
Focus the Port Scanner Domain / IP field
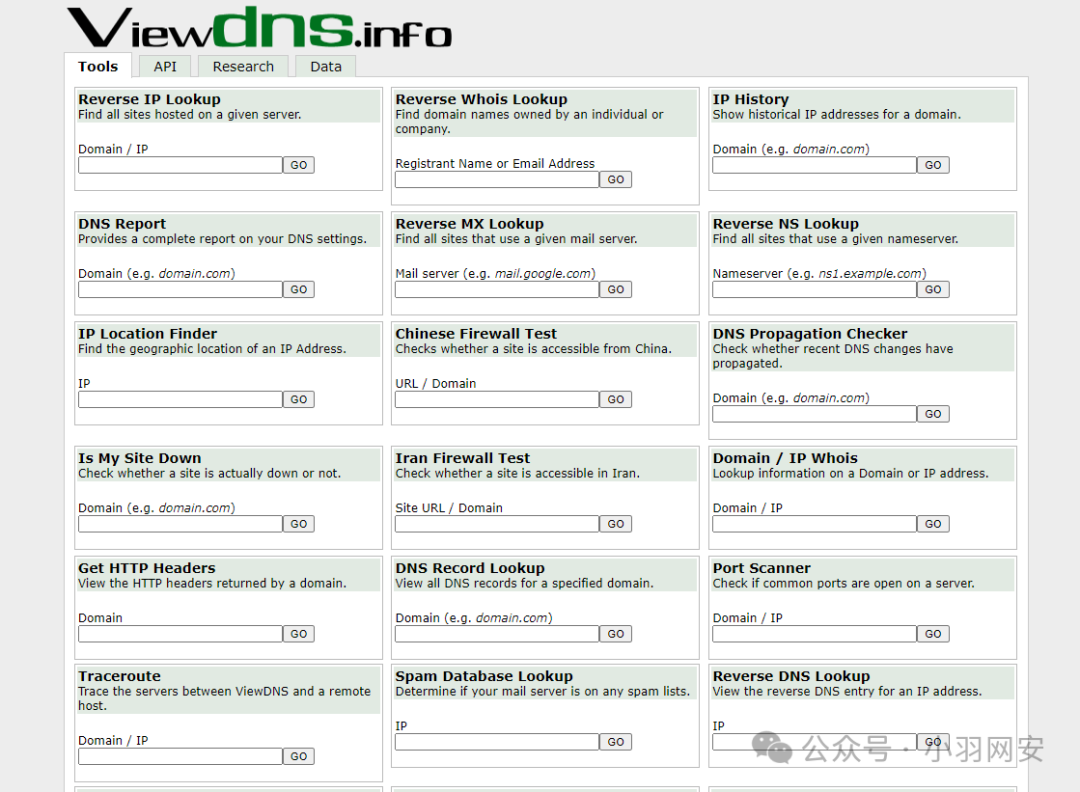815,634
